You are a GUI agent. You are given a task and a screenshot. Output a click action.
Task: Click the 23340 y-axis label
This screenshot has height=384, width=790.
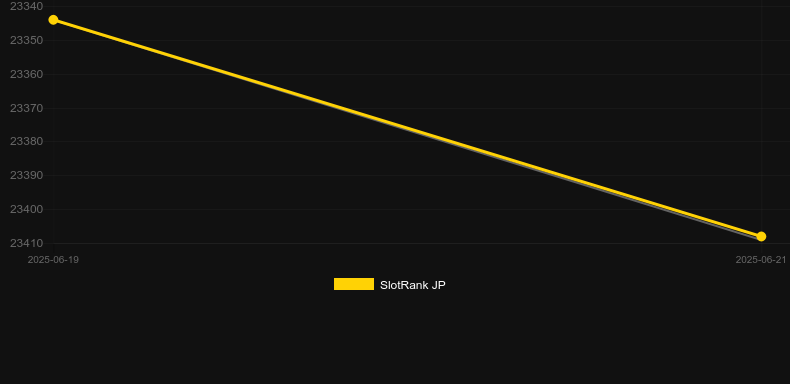click(27, 6)
